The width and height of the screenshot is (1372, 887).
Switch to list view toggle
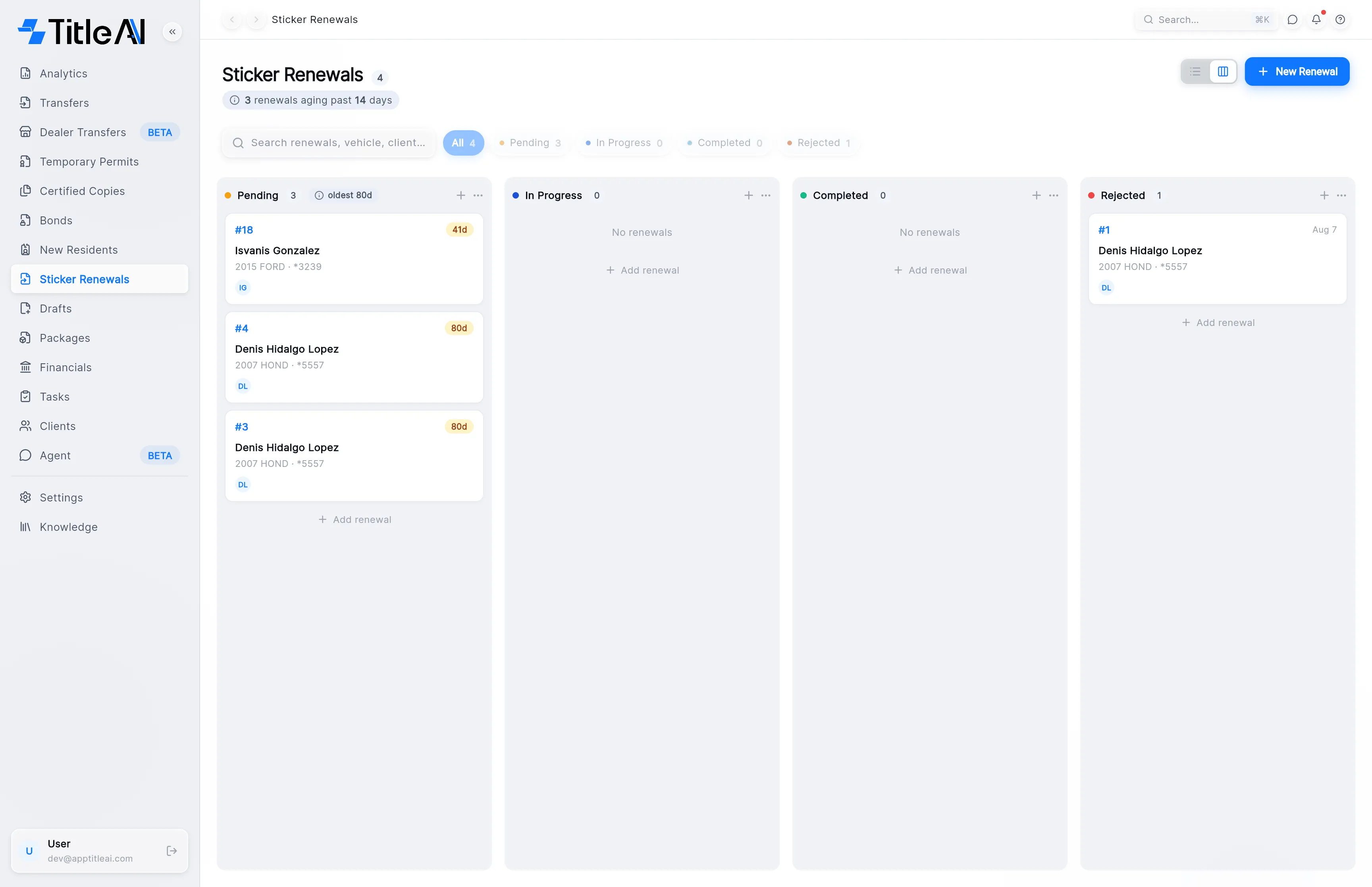(1195, 71)
